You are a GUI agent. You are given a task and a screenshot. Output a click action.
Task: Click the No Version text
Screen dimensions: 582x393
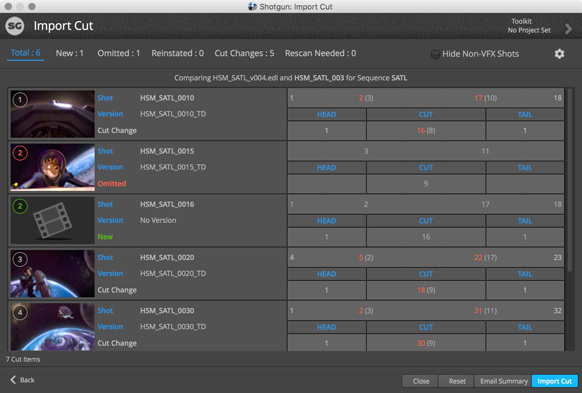pos(158,220)
